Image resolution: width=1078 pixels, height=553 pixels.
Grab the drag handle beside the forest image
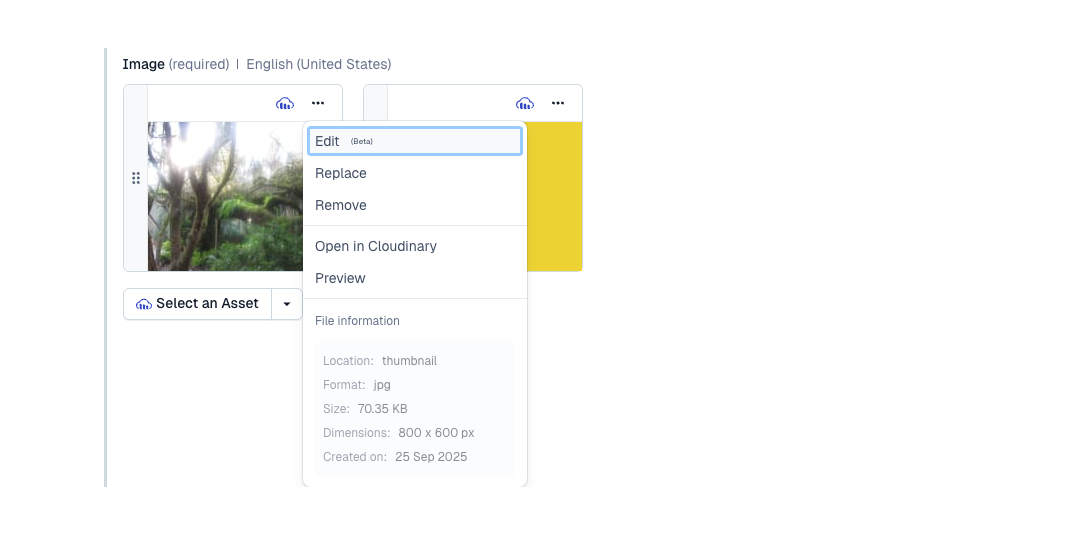(136, 178)
